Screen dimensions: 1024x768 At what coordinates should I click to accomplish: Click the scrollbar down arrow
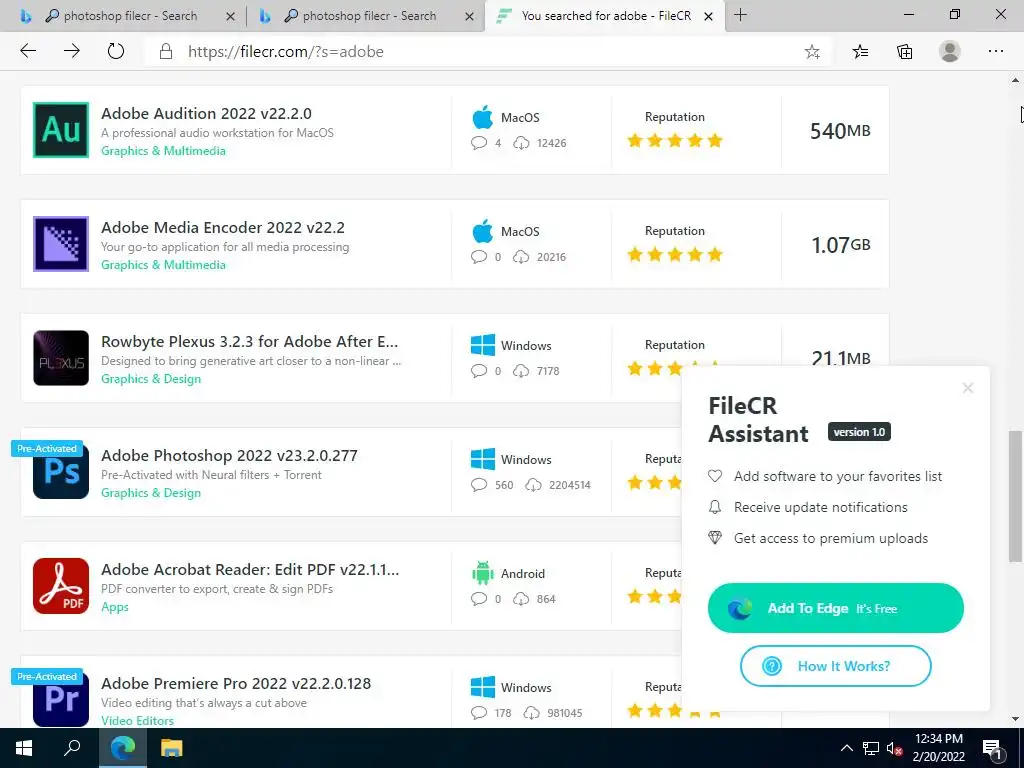(x=1015, y=719)
